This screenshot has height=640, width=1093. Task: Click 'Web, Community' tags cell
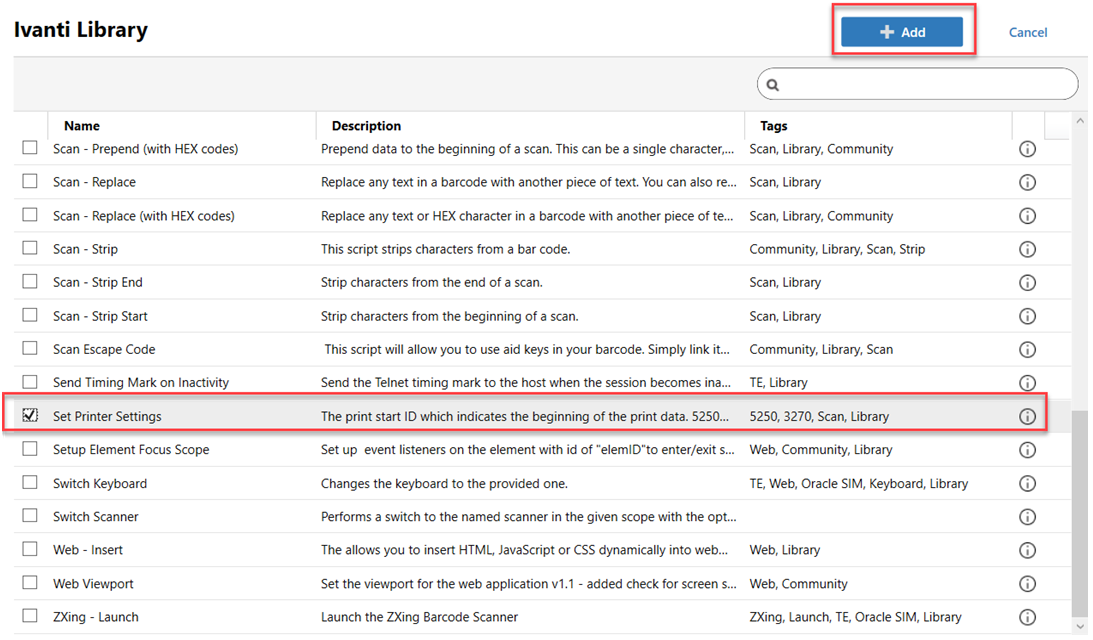(798, 584)
